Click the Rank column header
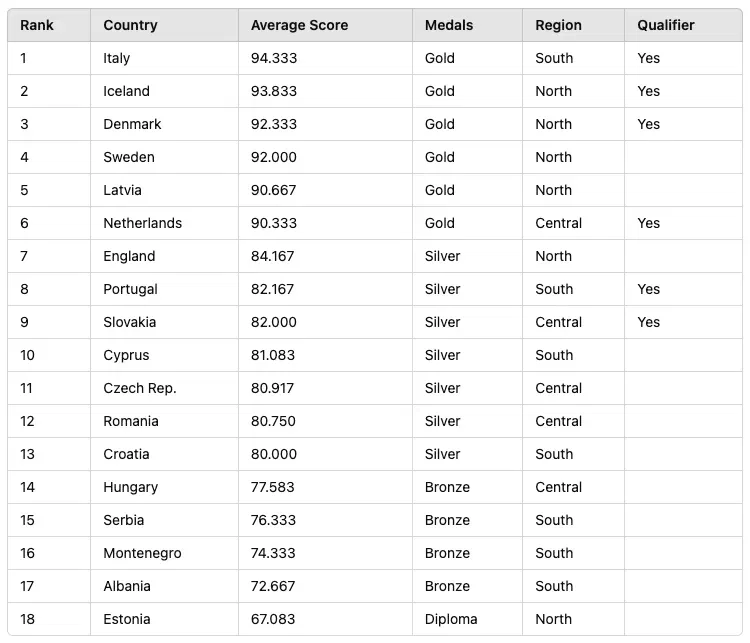Screen dimensions: 750x643 [37, 25]
